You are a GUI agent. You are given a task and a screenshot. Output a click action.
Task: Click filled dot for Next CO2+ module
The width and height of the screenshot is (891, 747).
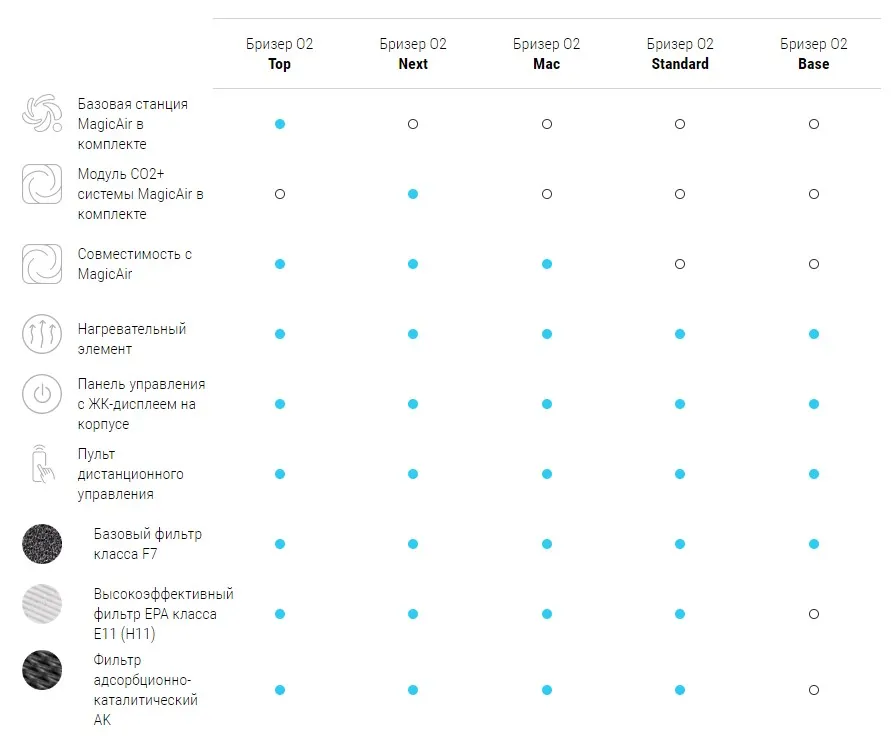pos(413,194)
